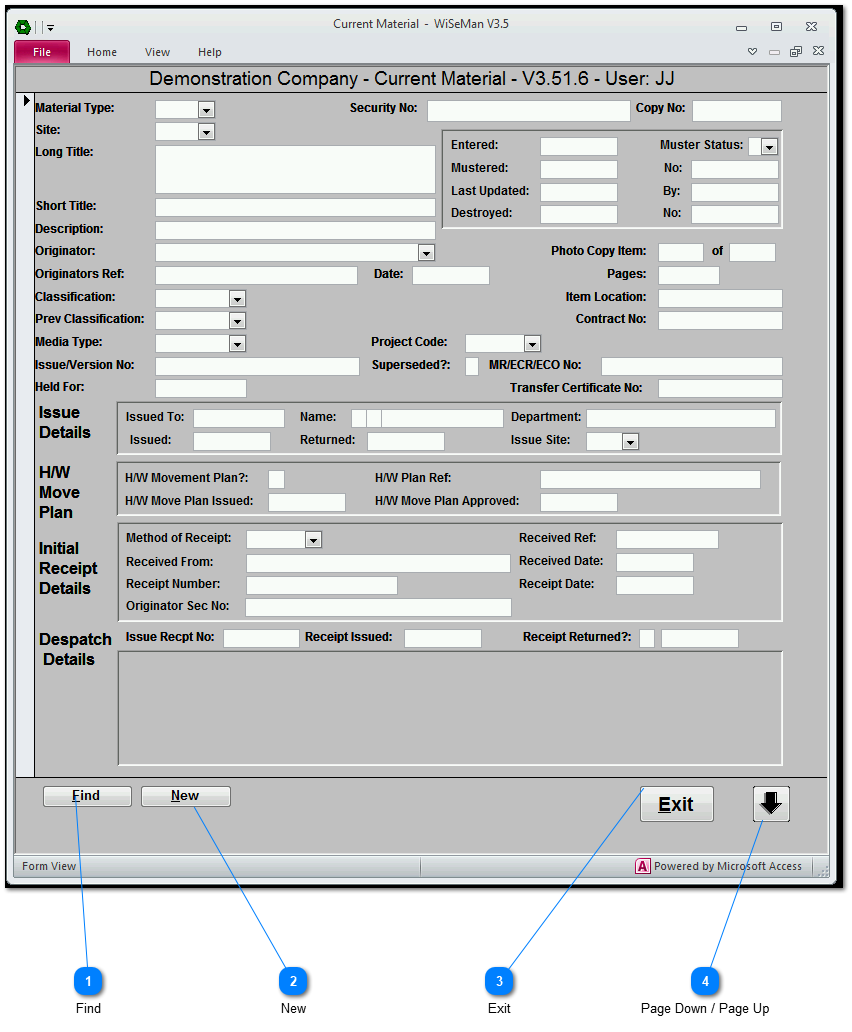Expand the Muster Status dropdown

click(x=769, y=147)
